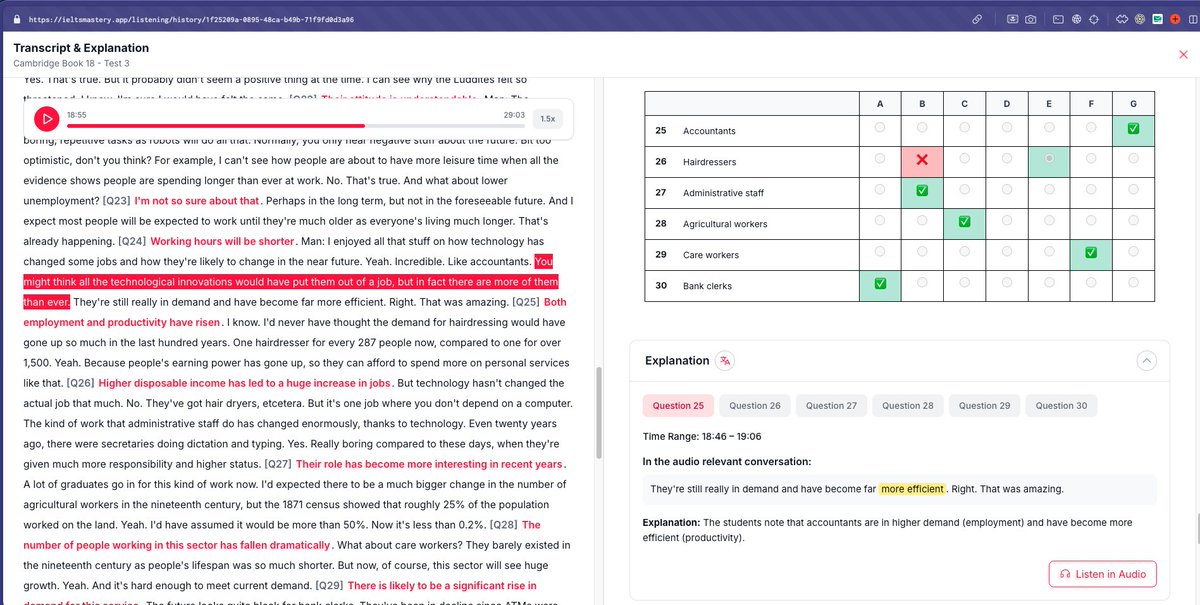Click the headphone icon in Listen in Audio
The width and height of the screenshot is (1200, 605).
1065,574
